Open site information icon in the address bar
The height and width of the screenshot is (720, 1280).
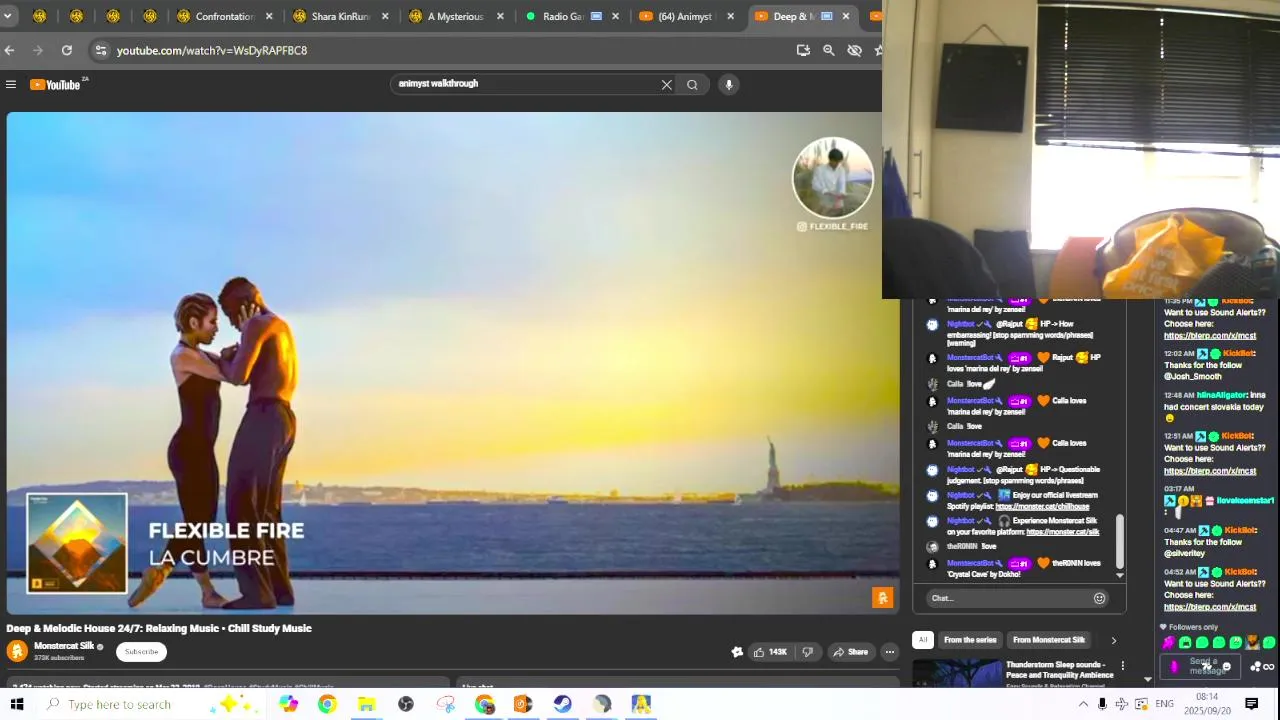100,50
